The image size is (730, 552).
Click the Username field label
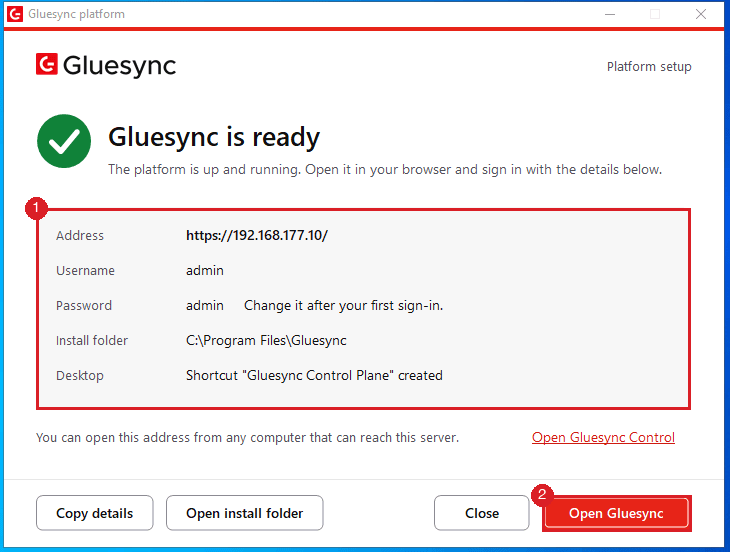(85, 270)
